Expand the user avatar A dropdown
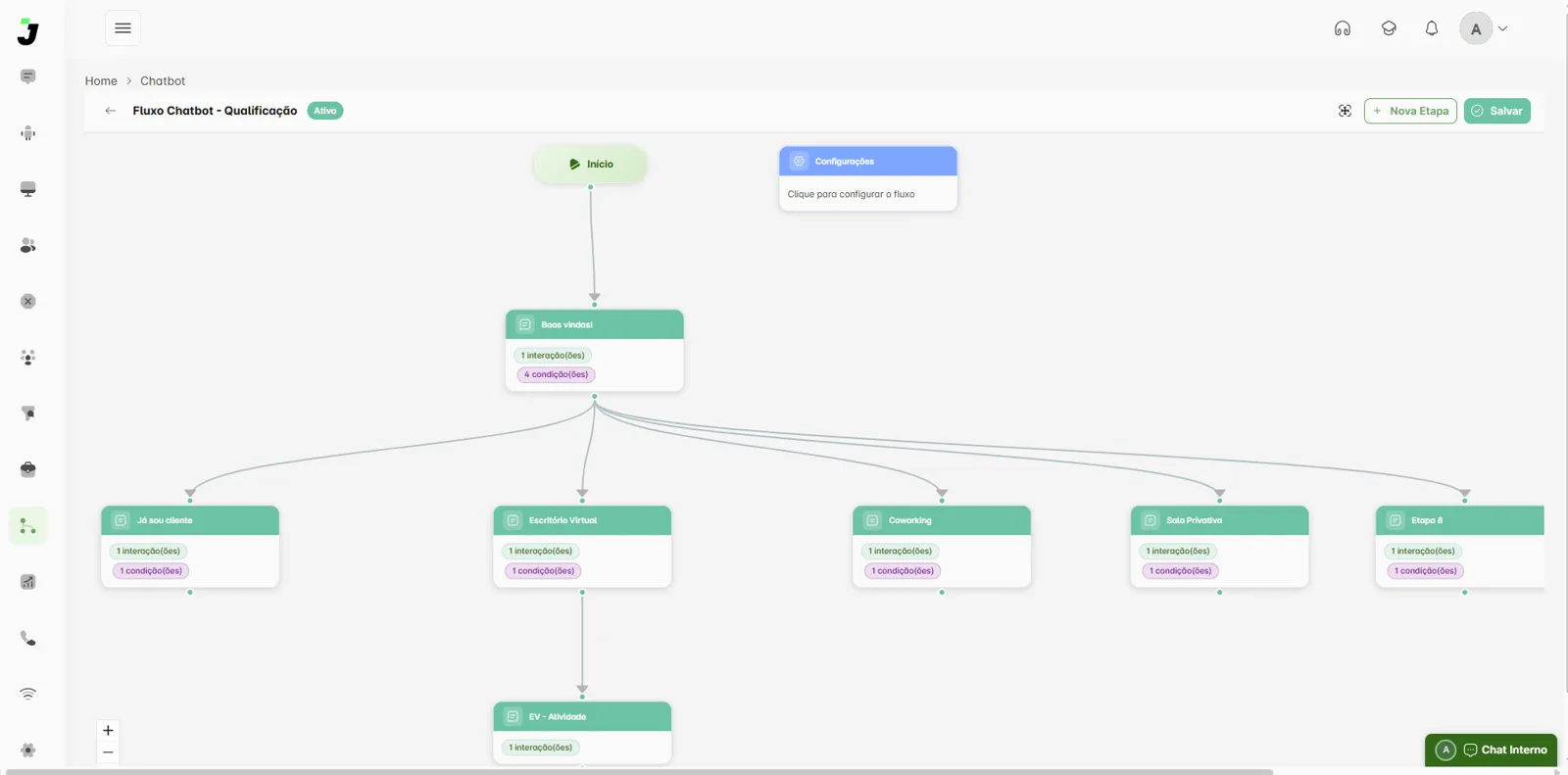This screenshot has height=775, width=1568. pyautogui.click(x=1484, y=28)
